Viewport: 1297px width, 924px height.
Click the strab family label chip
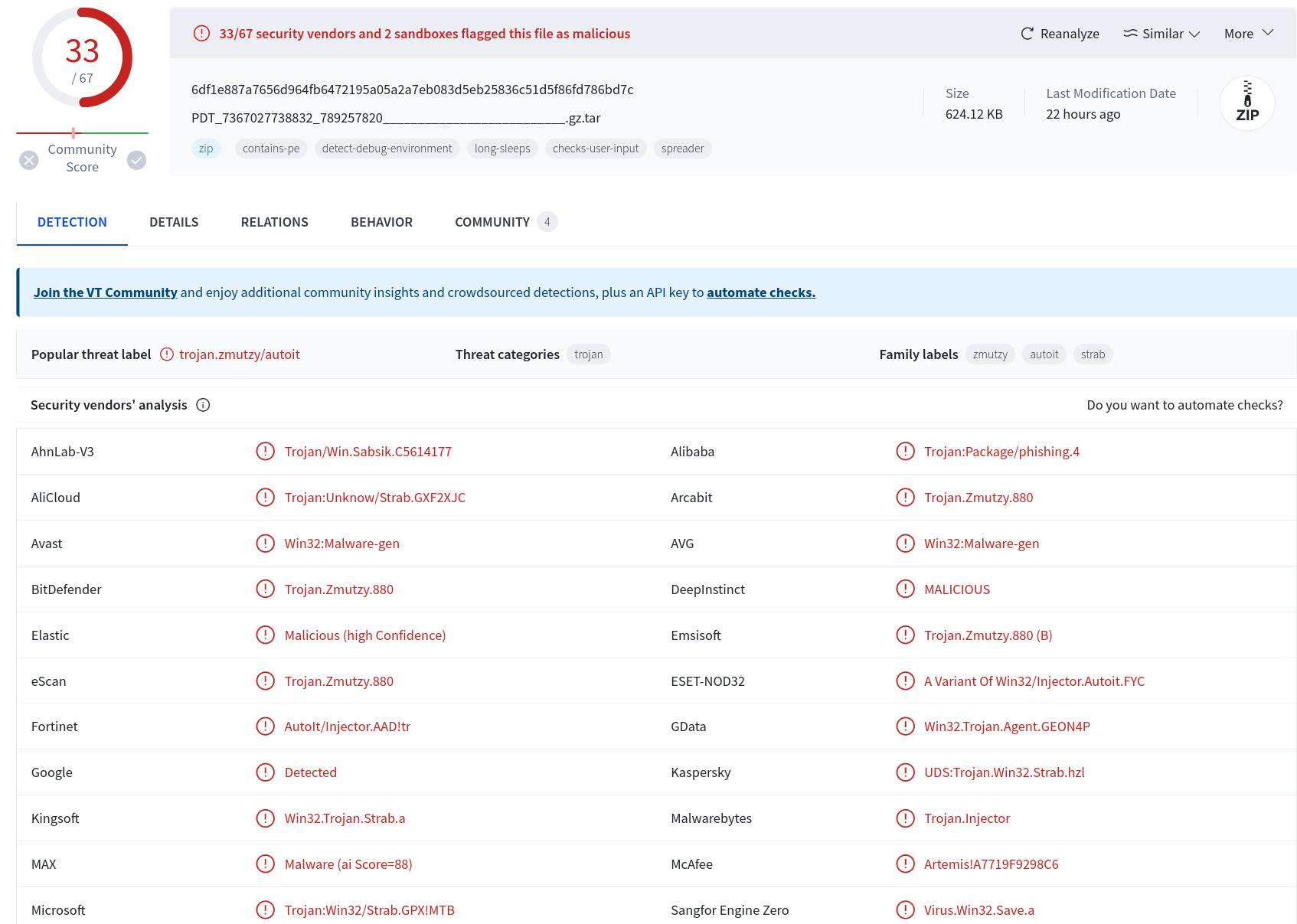(x=1093, y=354)
